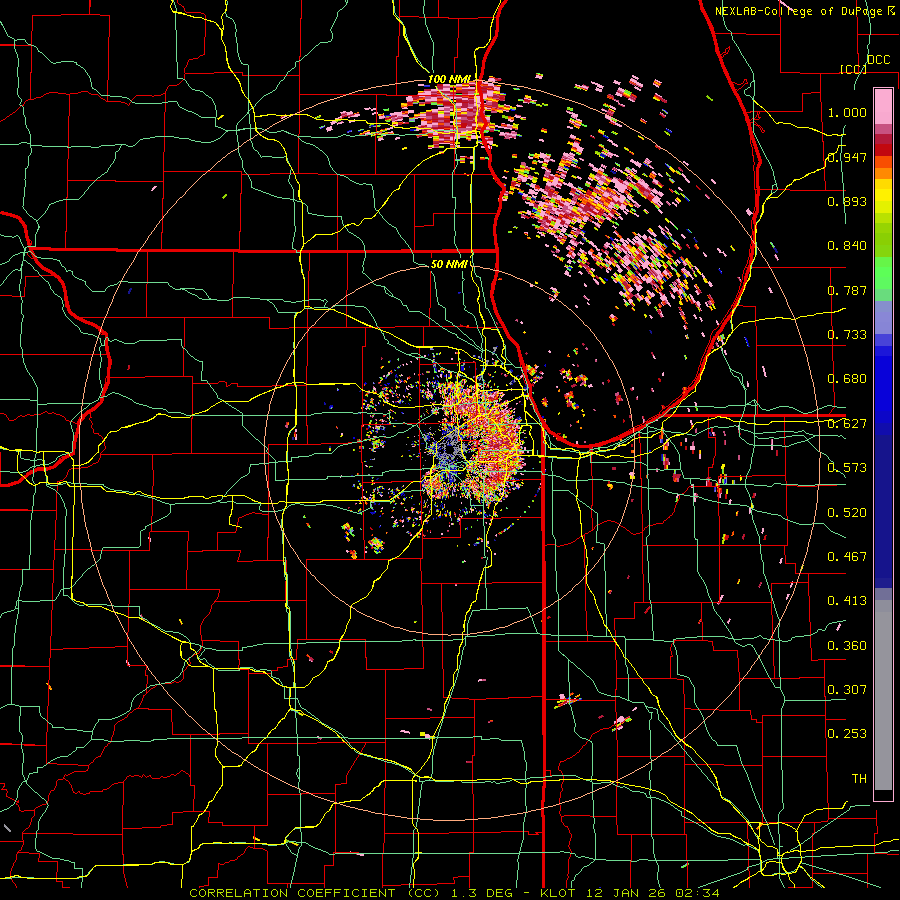Pick the bright green swatch above 0.787
The width and height of the screenshot is (900, 900).
pos(883,274)
